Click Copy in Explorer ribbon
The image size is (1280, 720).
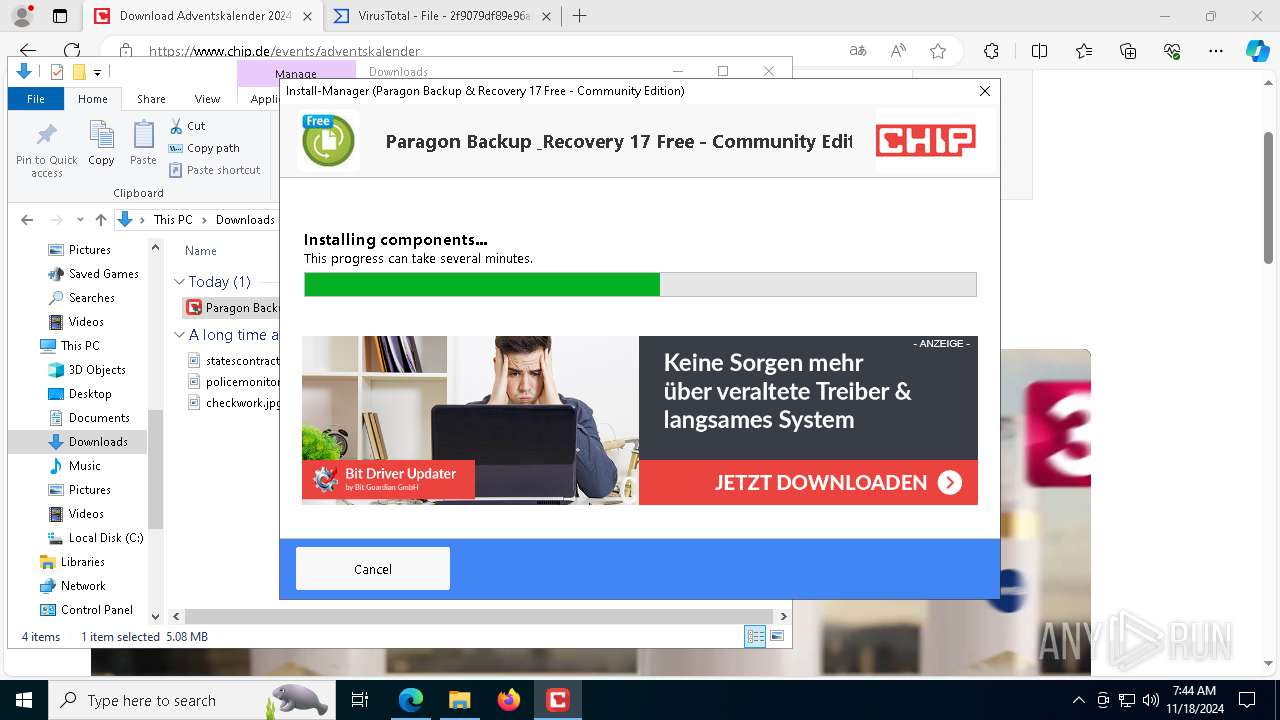101,143
